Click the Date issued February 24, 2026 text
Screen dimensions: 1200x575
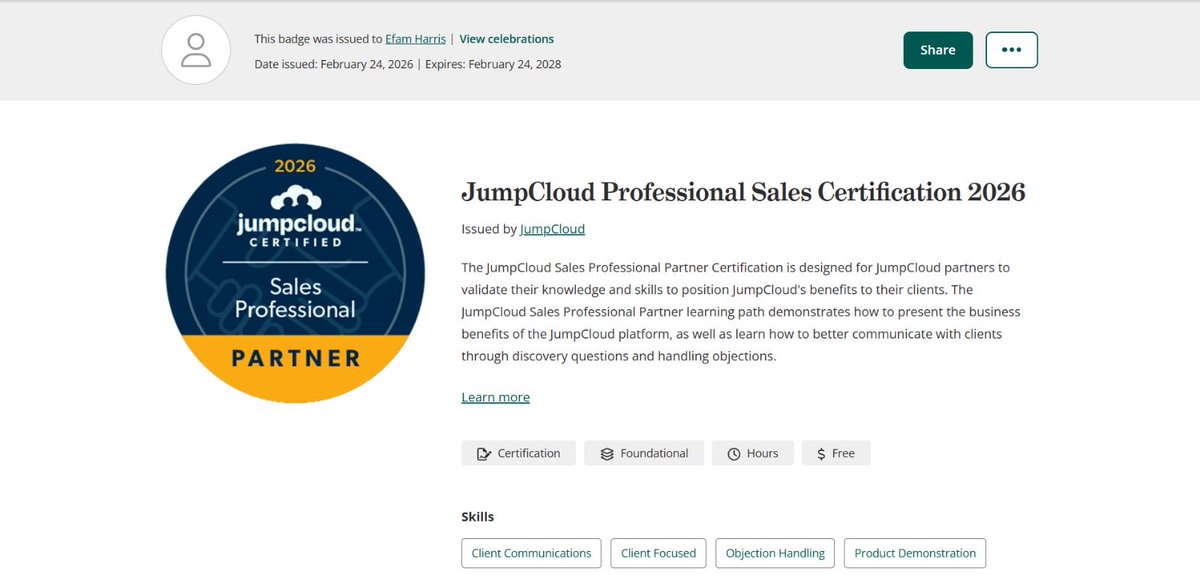point(333,64)
